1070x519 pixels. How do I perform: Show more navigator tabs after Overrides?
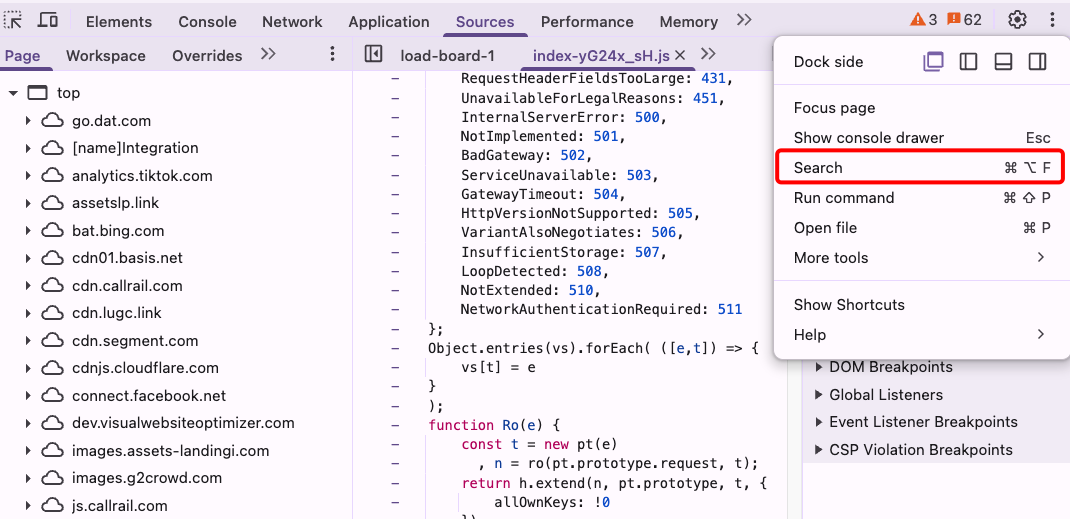coord(268,55)
